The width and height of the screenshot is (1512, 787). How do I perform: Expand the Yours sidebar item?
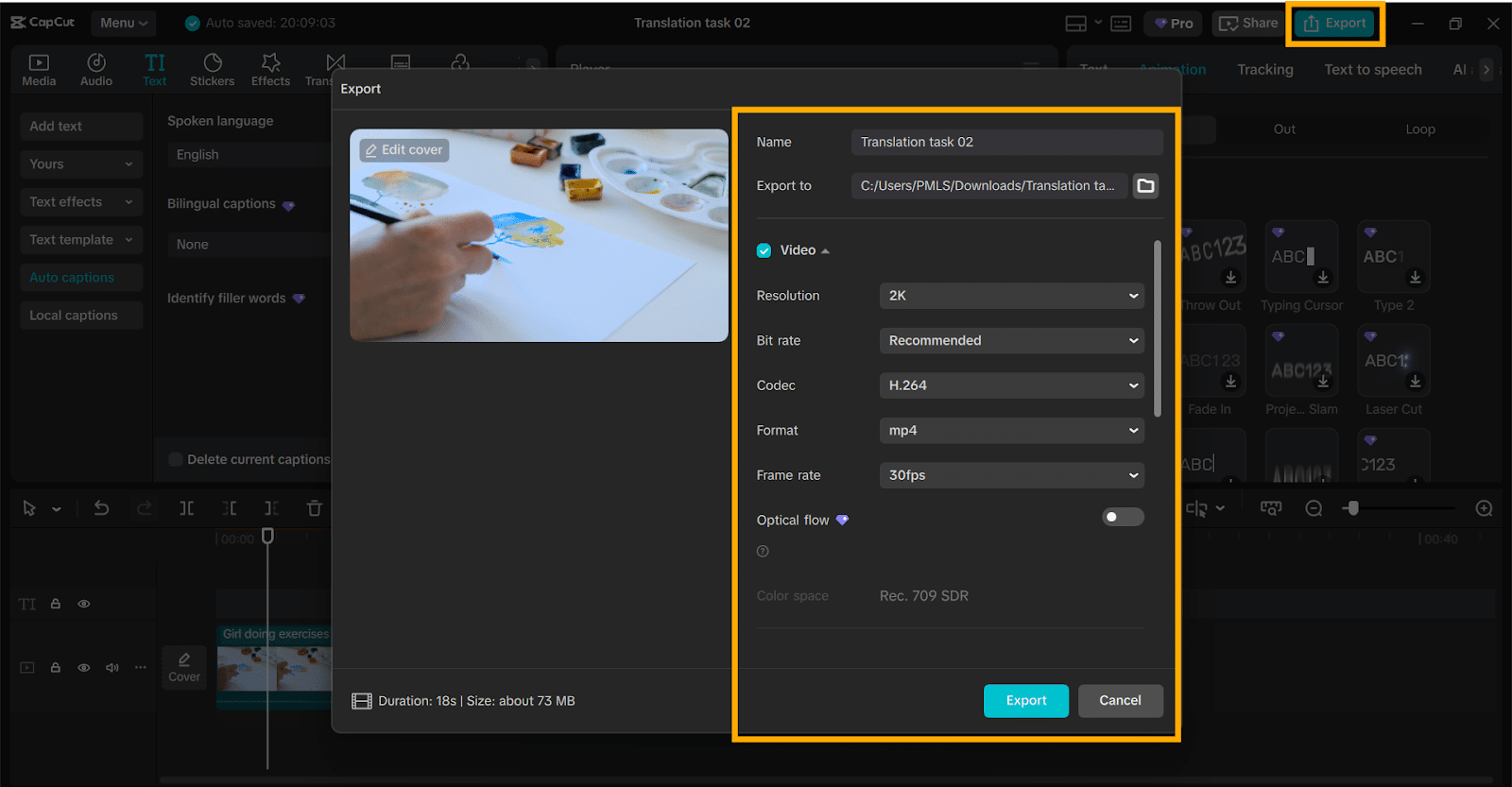(81, 164)
